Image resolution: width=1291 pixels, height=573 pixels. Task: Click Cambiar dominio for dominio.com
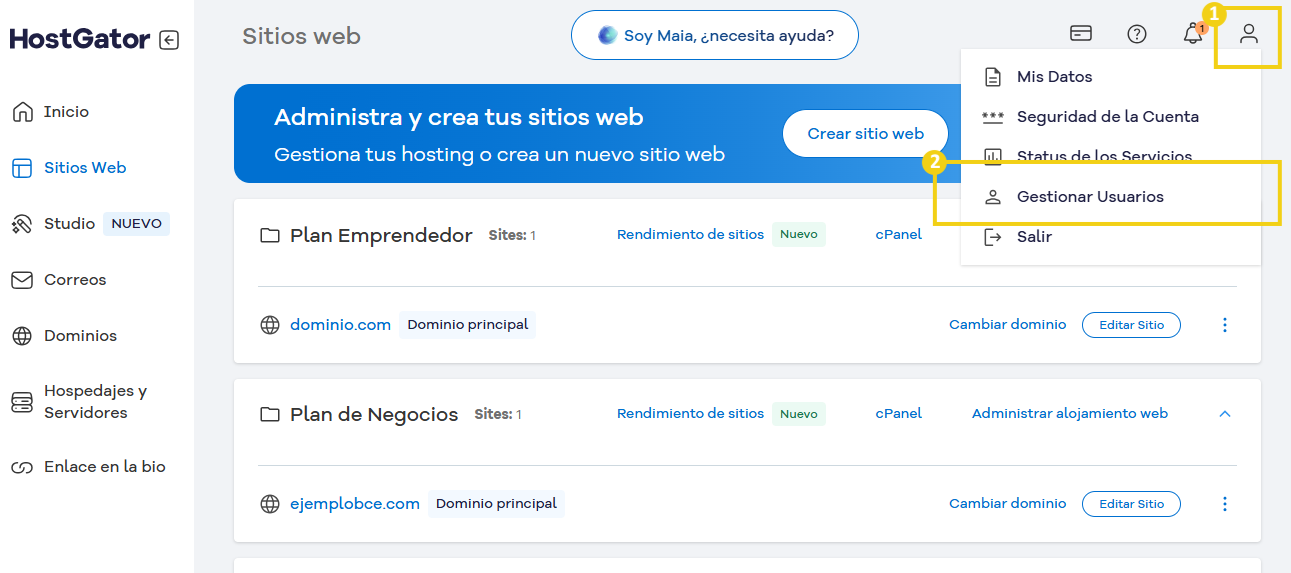point(1008,325)
